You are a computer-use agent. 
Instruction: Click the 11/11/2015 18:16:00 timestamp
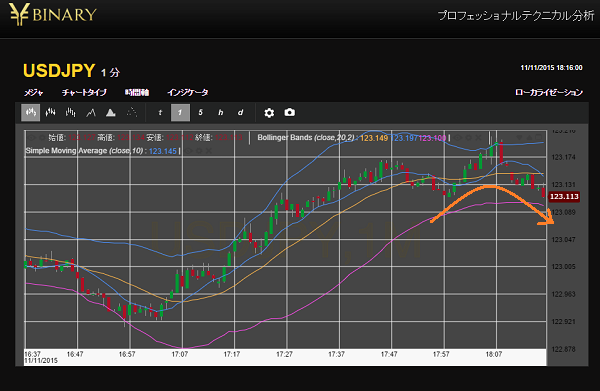pyautogui.click(x=551, y=68)
